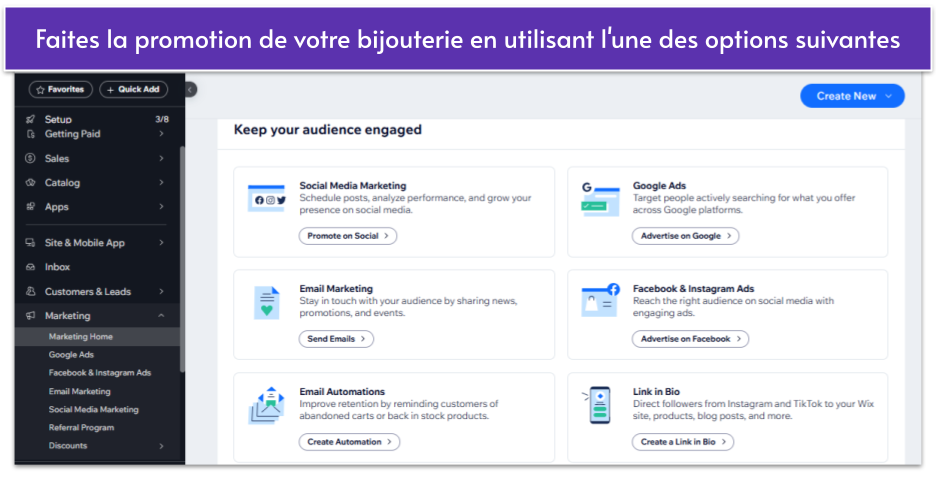Click the Setup rocket icon
Viewport: 936px width, 477px height.
[x=30, y=119]
